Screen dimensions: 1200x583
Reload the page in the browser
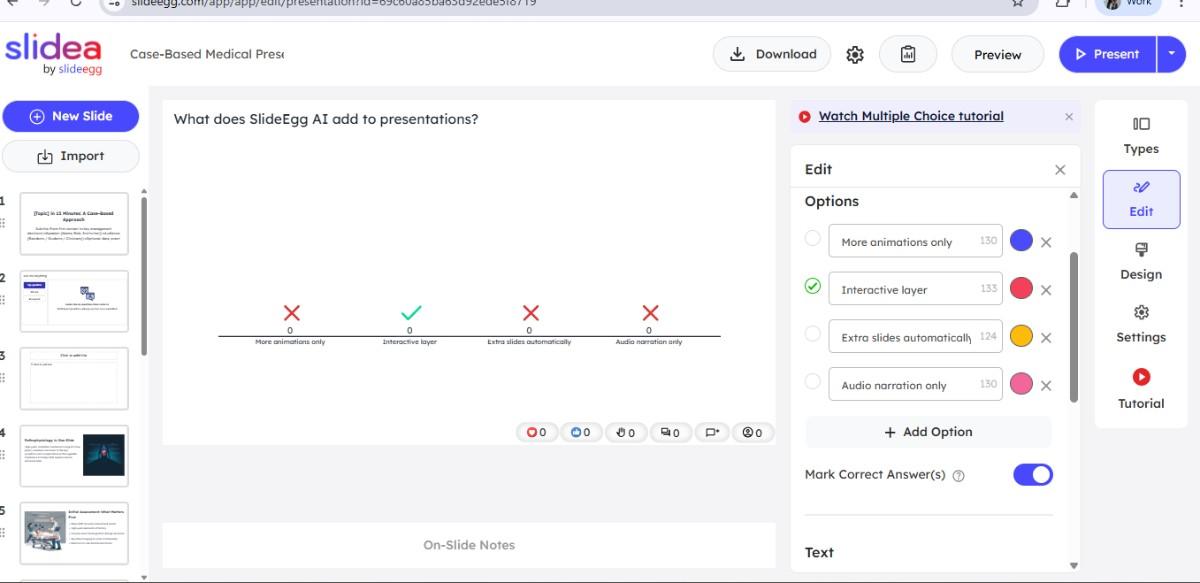(x=76, y=3)
